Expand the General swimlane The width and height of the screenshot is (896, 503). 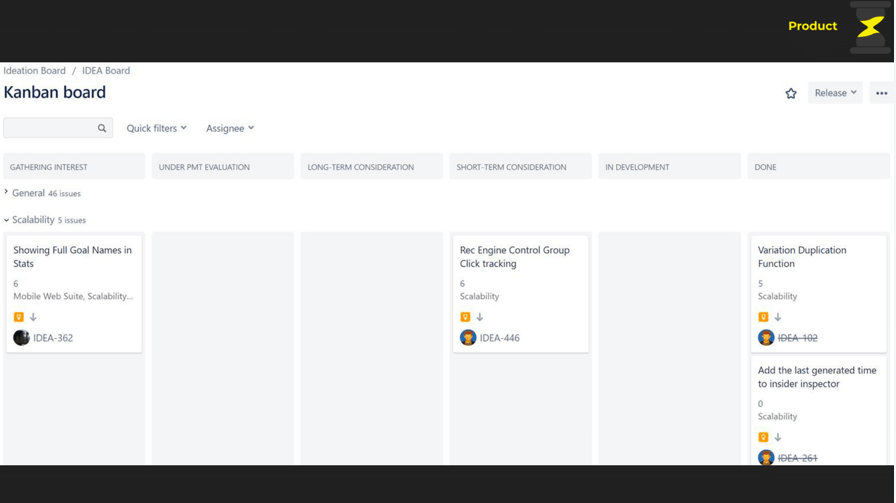pyautogui.click(x=7, y=193)
